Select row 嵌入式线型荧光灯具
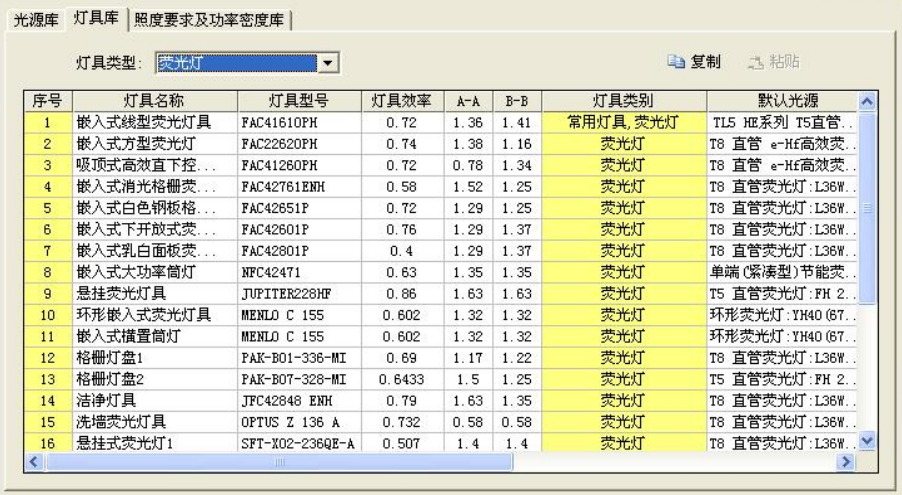Screen dimensions: 902x495 tap(441, 123)
